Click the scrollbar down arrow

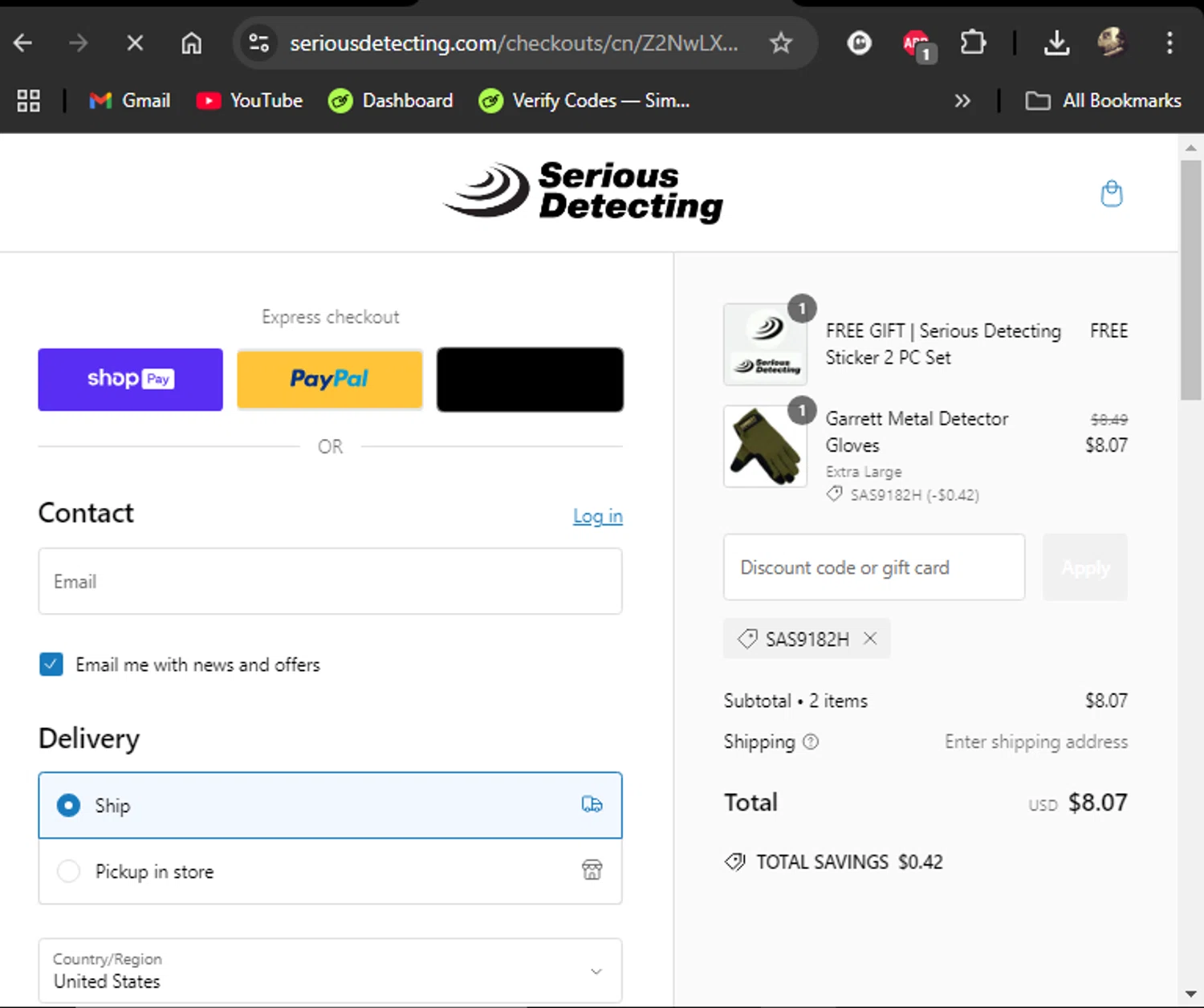1190,995
